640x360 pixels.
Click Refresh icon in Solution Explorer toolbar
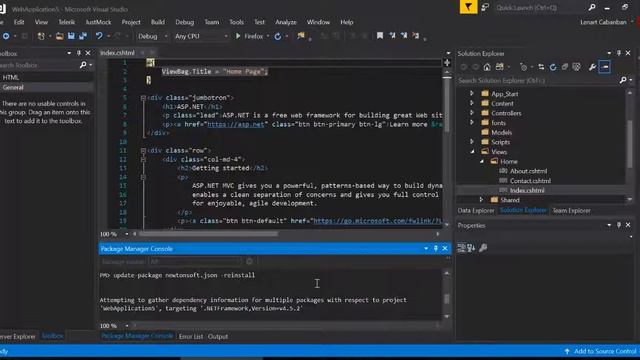point(553,67)
